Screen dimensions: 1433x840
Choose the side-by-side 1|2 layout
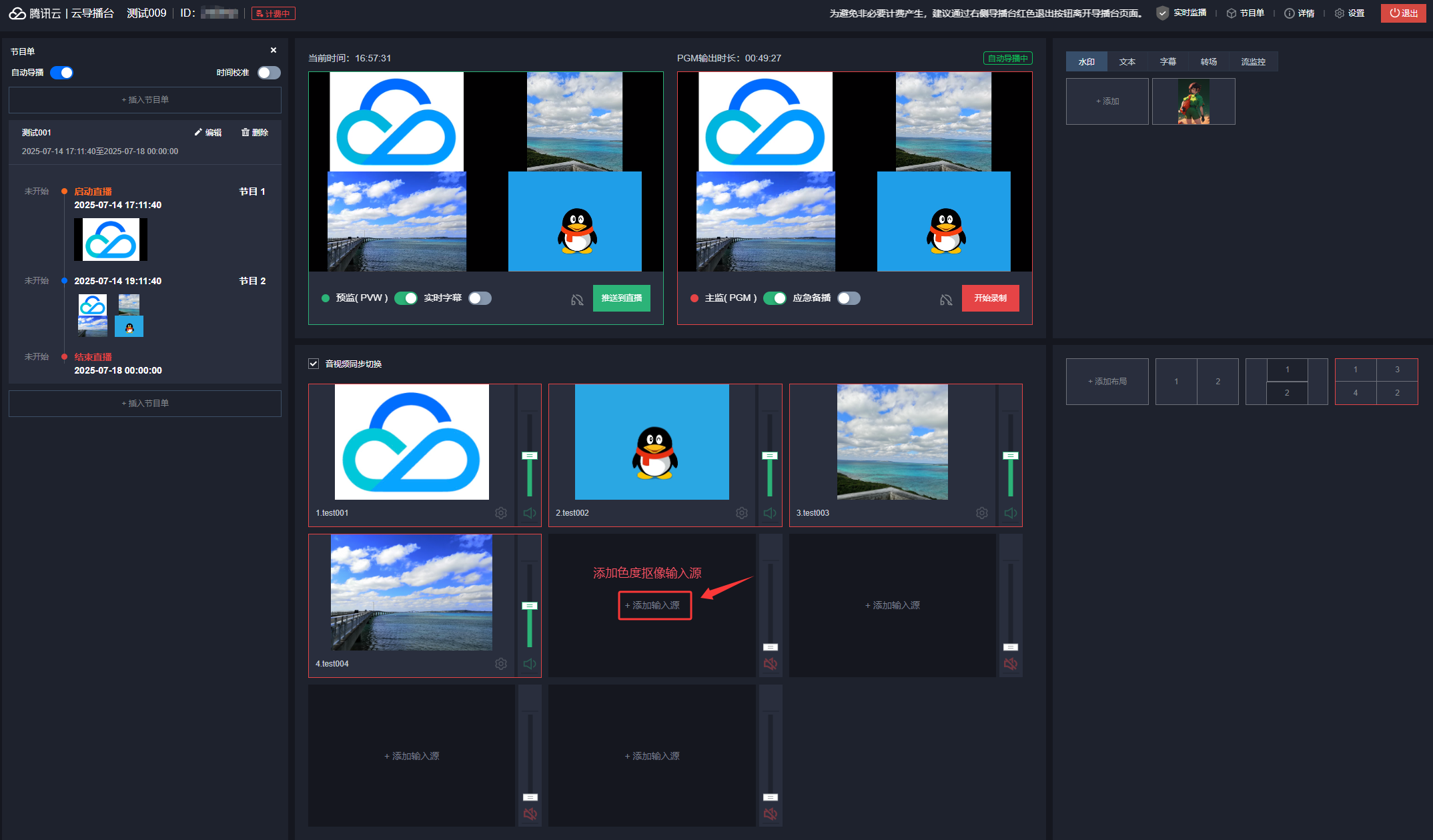tap(1197, 382)
